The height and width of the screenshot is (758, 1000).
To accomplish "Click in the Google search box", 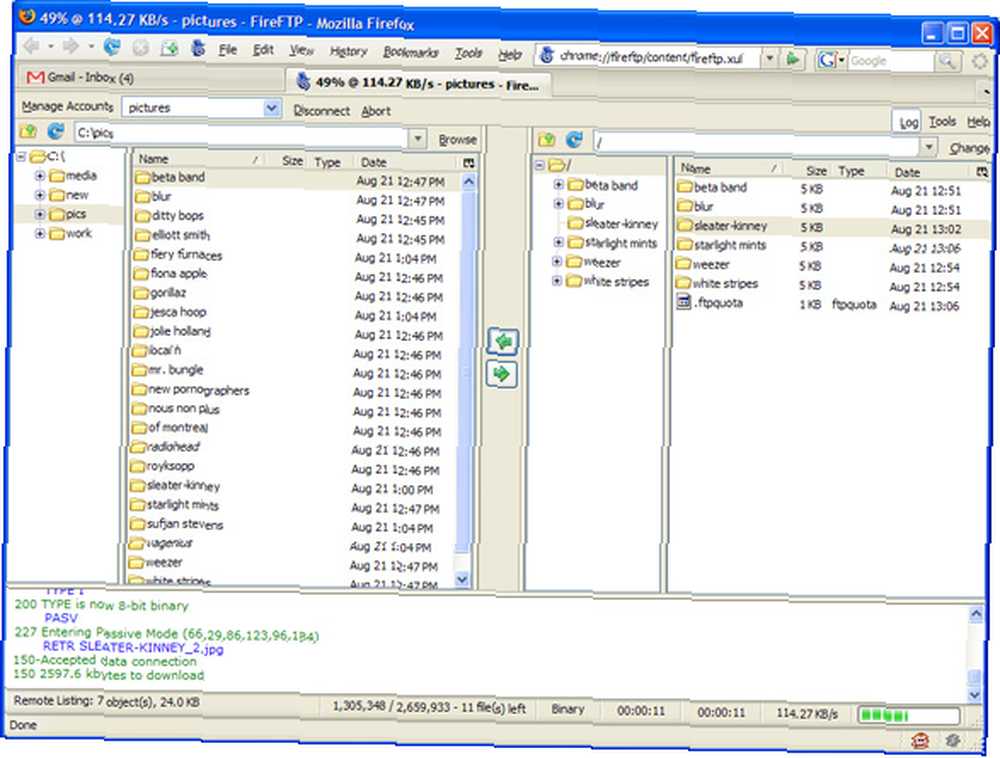I will pos(891,61).
